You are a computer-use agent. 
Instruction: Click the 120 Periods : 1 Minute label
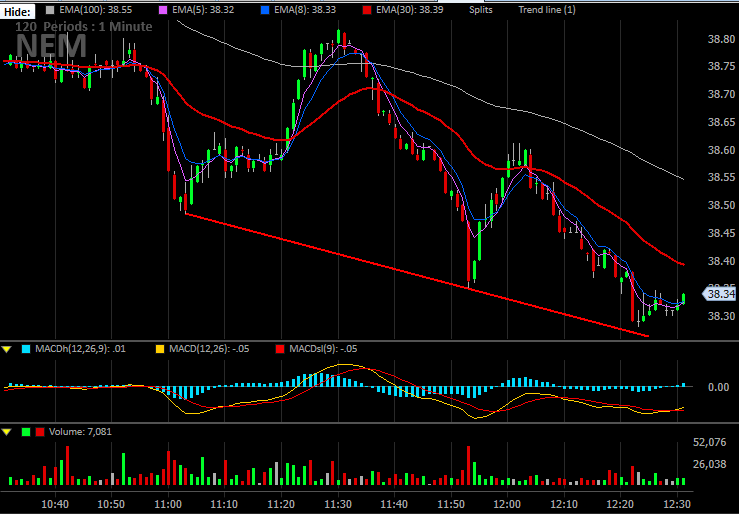click(x=83, y=26)
